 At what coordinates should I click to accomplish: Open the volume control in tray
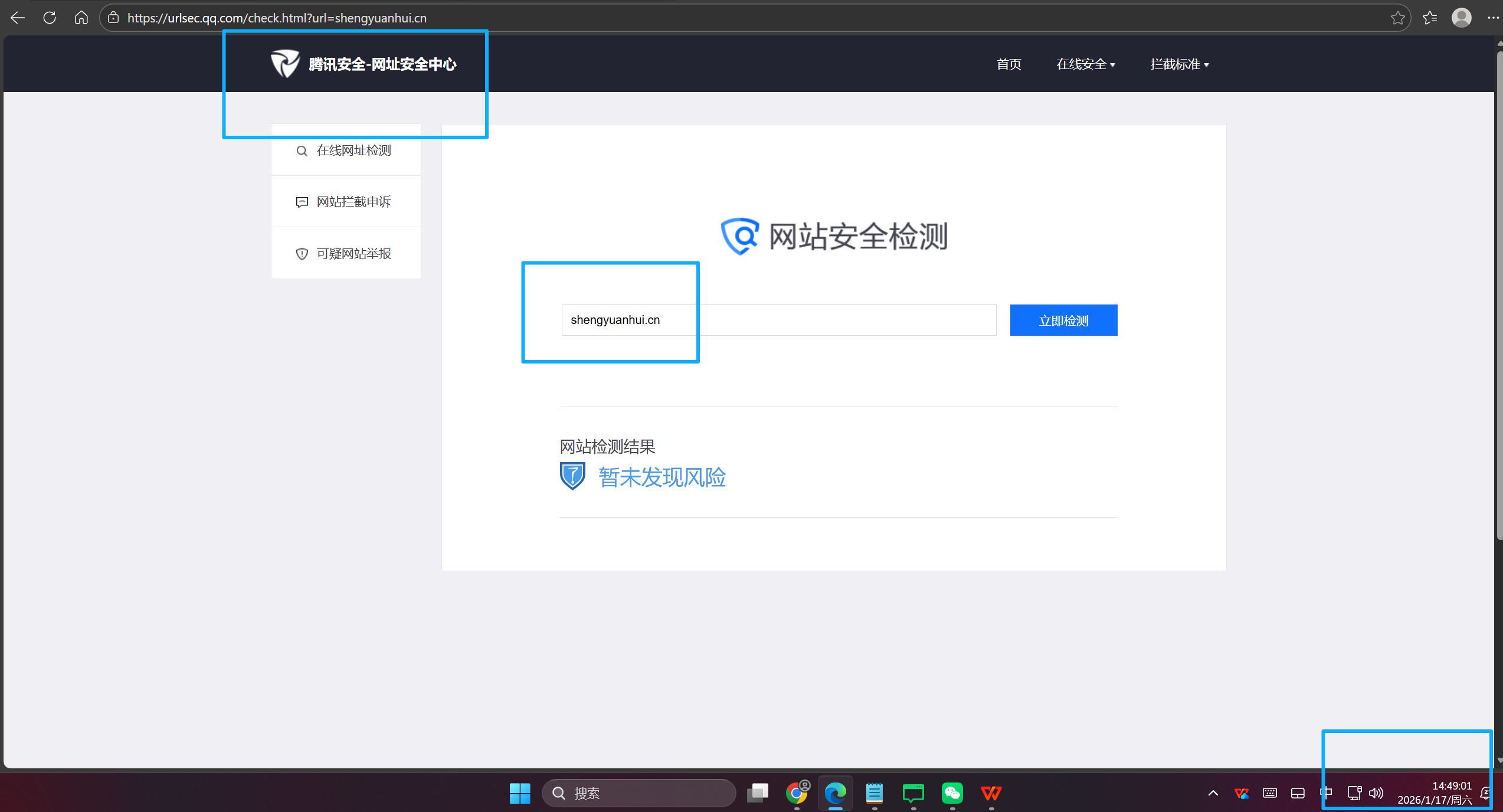coord(1376,793)
